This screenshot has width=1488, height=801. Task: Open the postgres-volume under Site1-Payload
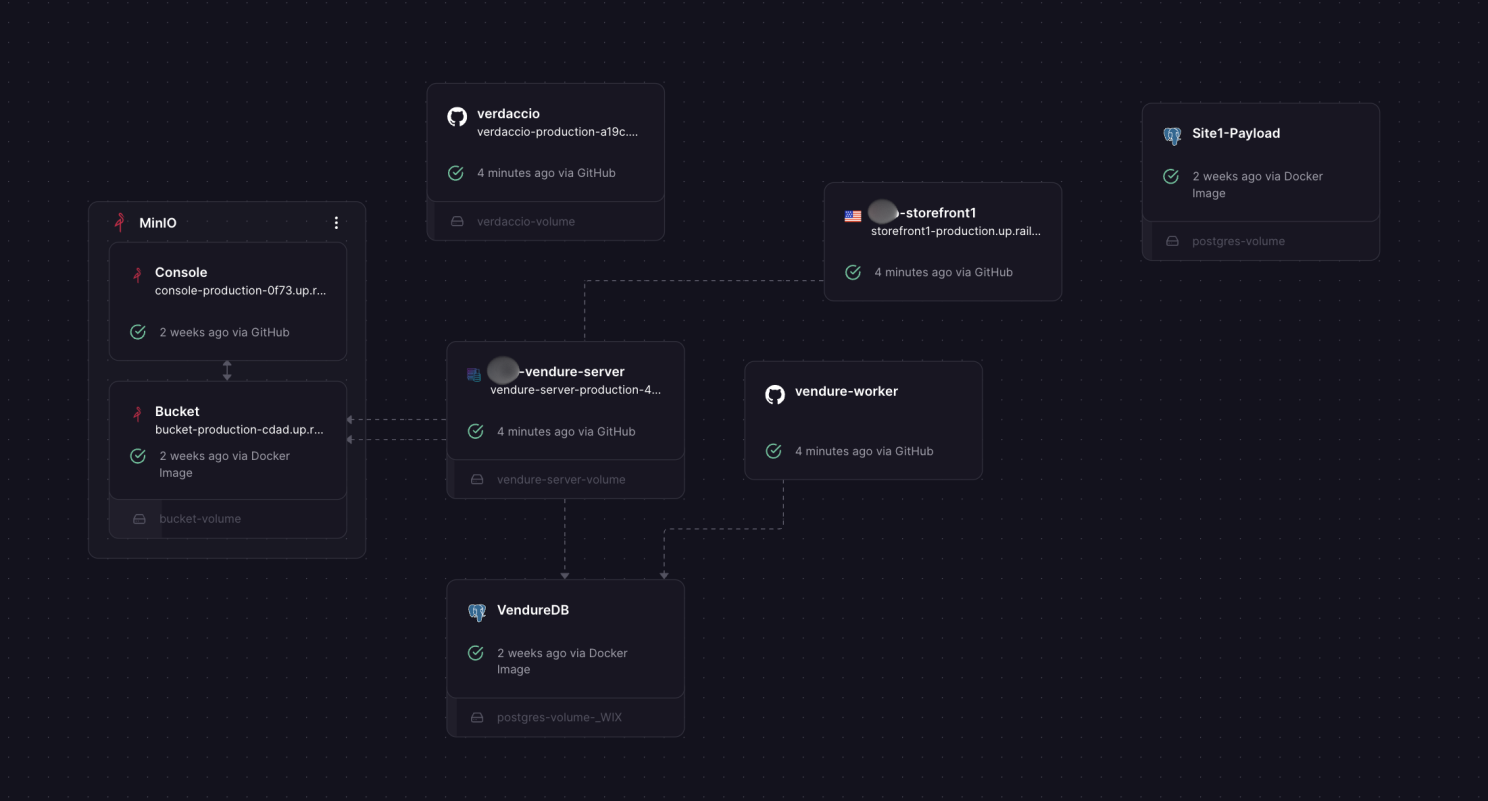(1238, 241)
